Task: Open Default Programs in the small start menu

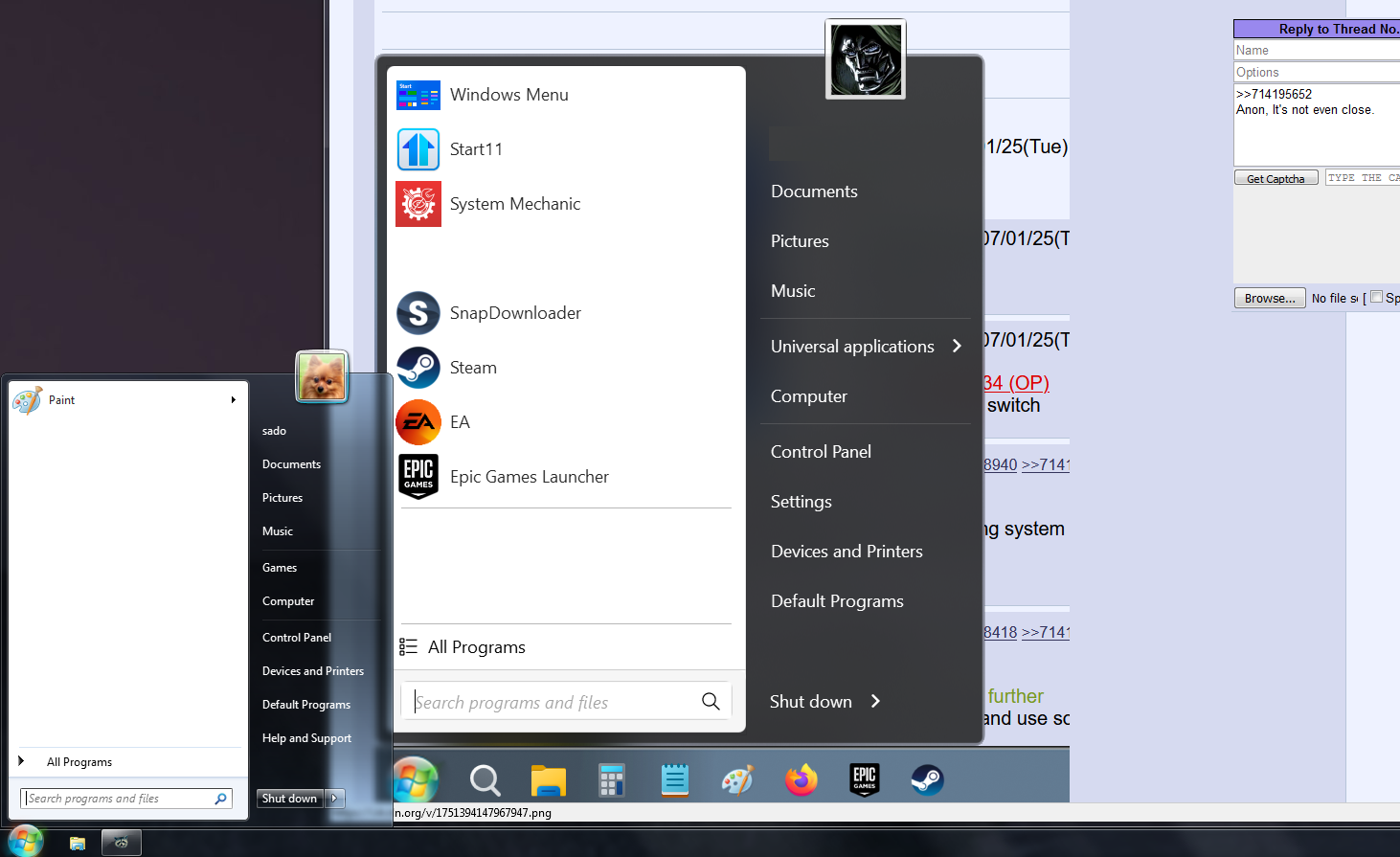Action: pyautogui.click(x=306, y=705)
